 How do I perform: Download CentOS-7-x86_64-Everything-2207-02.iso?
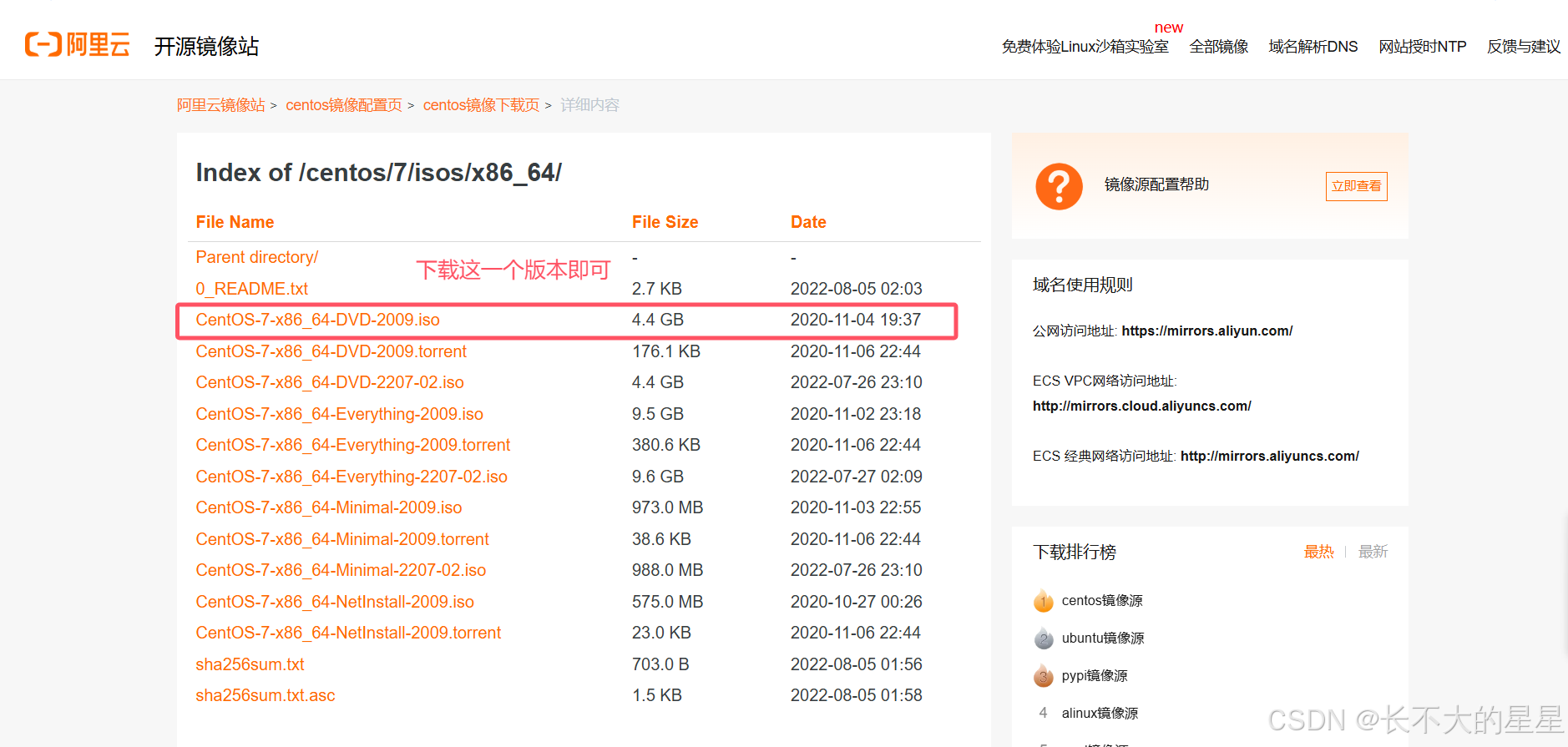[352, 477]
